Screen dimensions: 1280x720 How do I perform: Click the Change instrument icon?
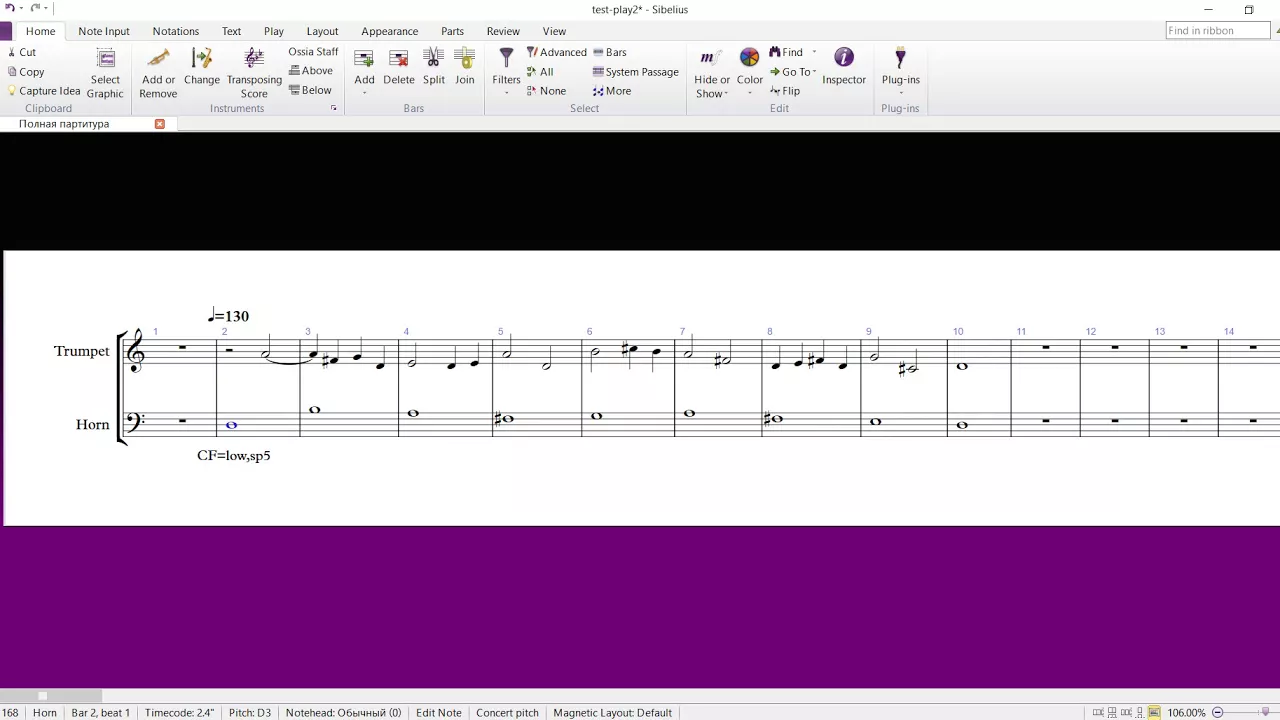[x=202, y=60]
